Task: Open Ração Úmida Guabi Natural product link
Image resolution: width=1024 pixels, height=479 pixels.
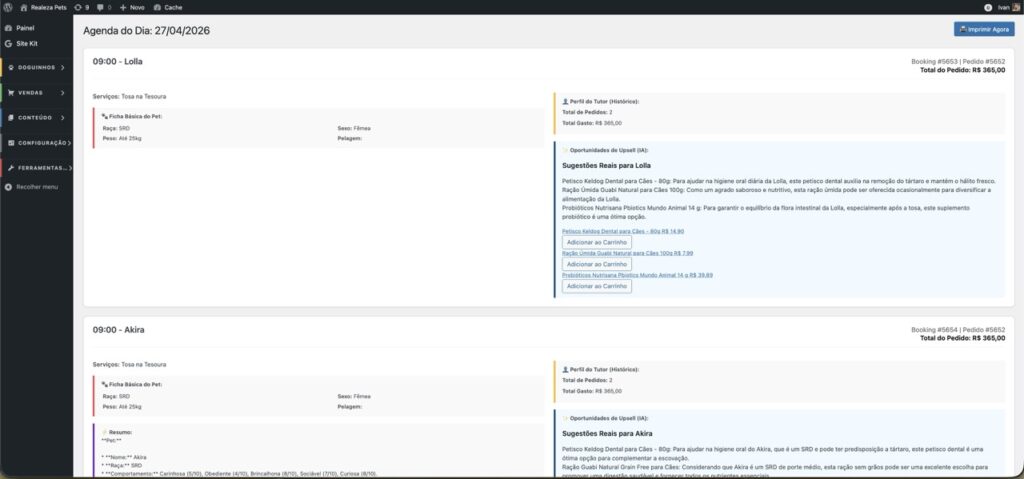Action: point(627,253)
